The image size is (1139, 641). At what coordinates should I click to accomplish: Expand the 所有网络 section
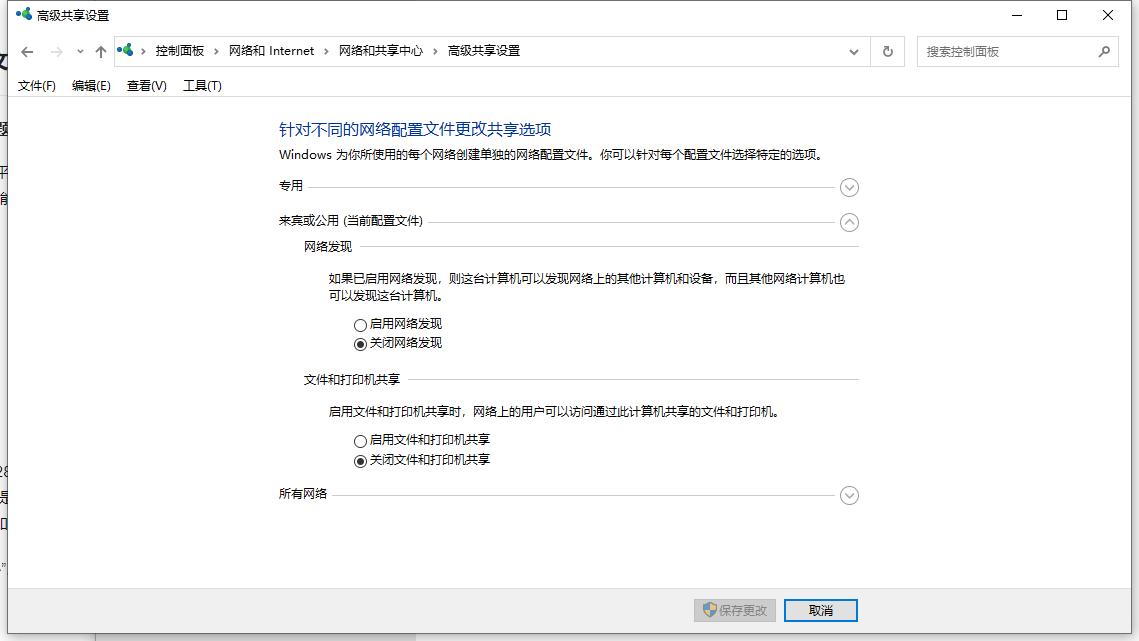[x=849, y=495]
